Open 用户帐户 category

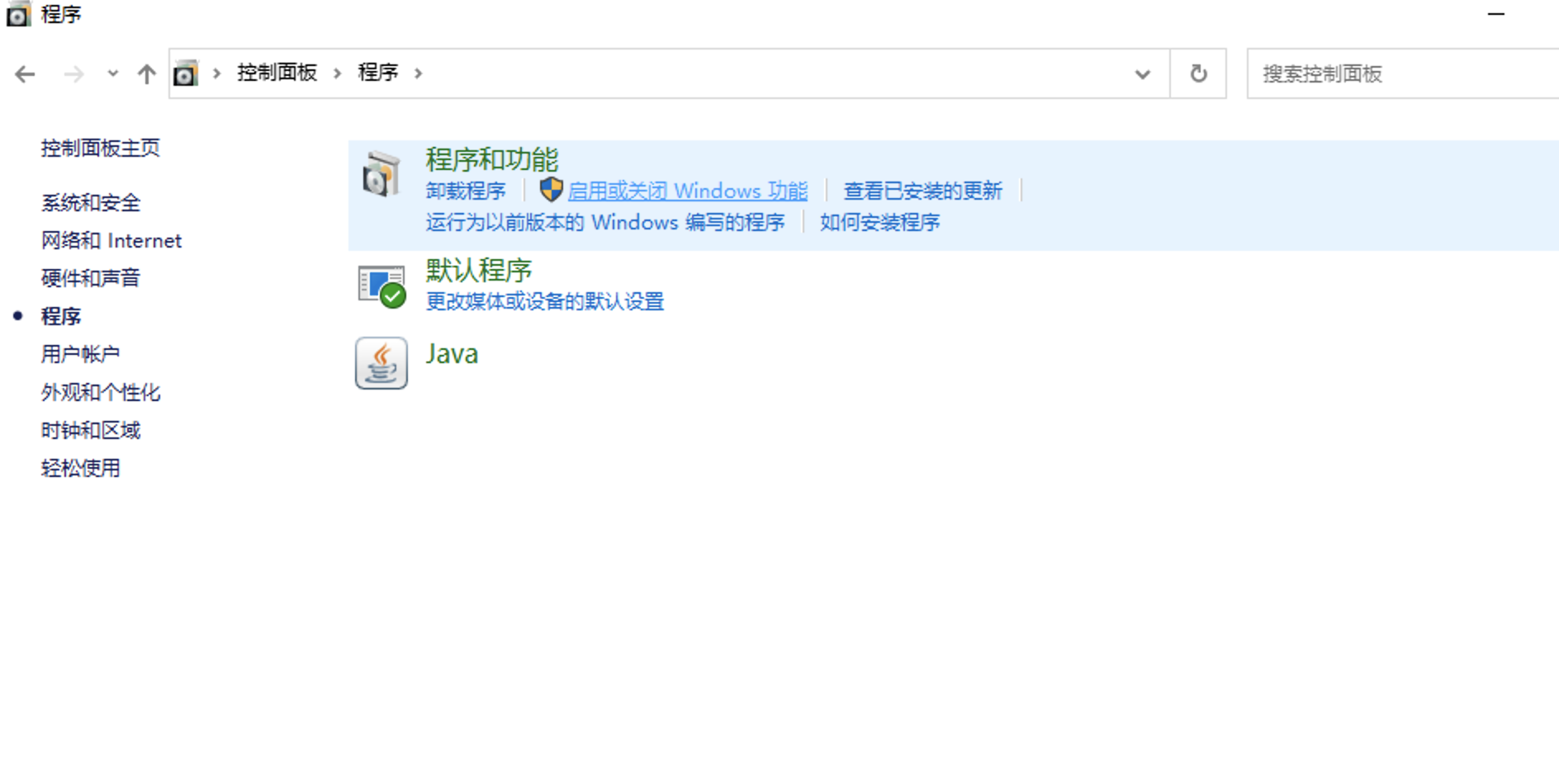coord(81,354)
